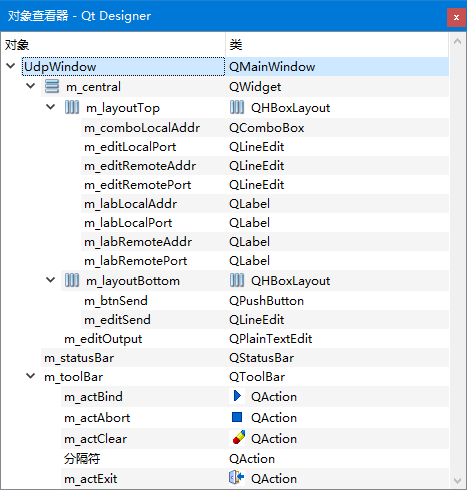Collapse the UdpWindow root node
The image size is (467, 490).
coord(11,66)
